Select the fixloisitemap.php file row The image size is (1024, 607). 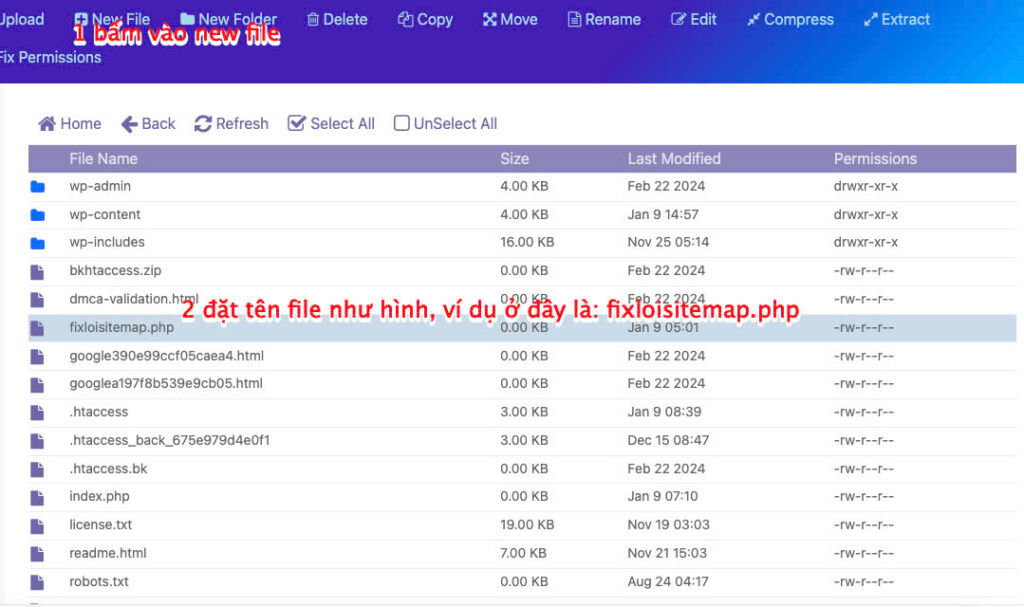click(x=119, y=326)
